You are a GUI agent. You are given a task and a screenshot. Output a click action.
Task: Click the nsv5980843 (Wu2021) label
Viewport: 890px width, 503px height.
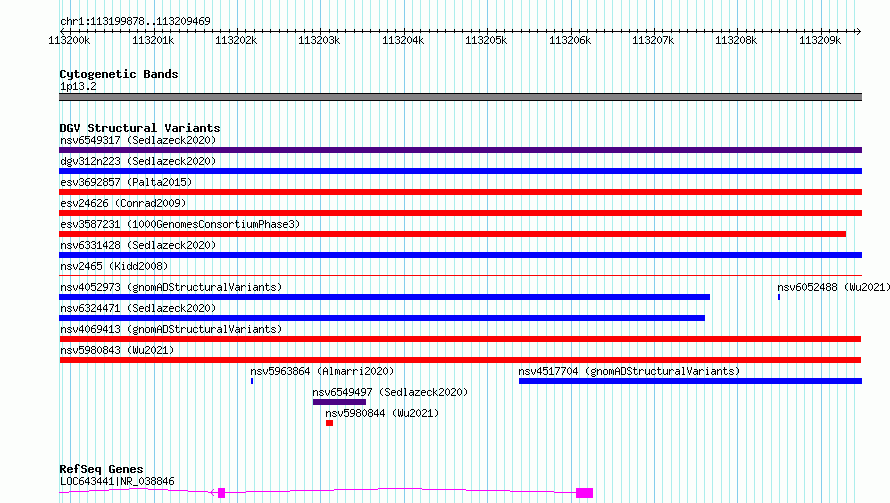point(117,350)
